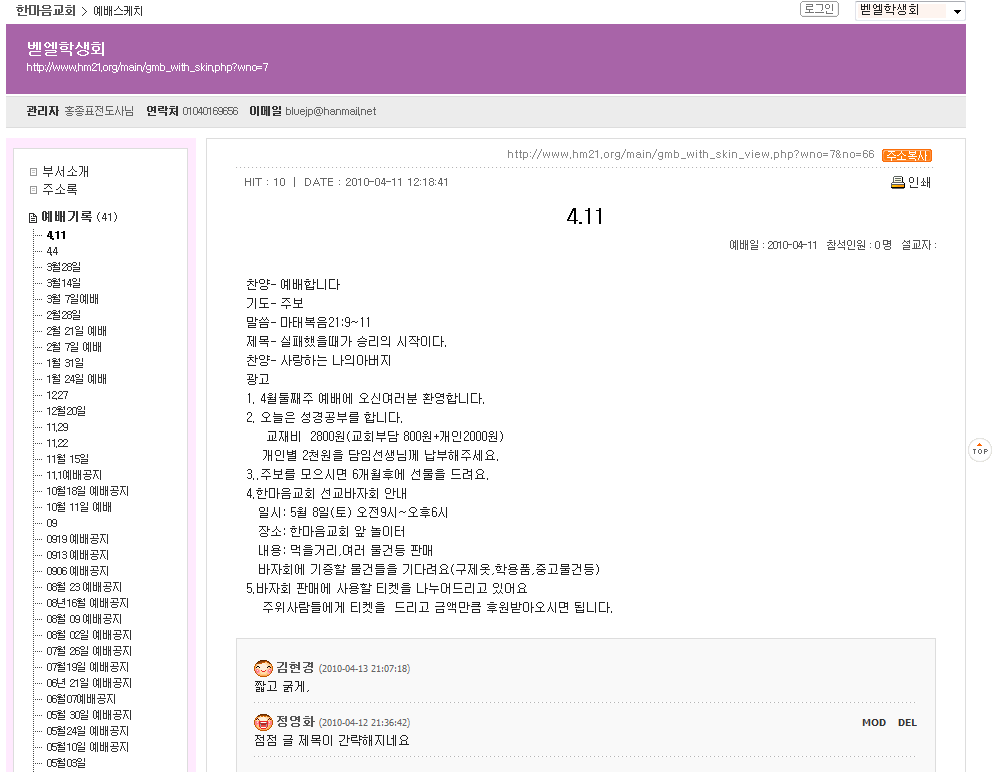The height and width of the screenshot is (772, 1000).
Task: Click the printer icon next to 인쇄
Action: tap(897, 182)
